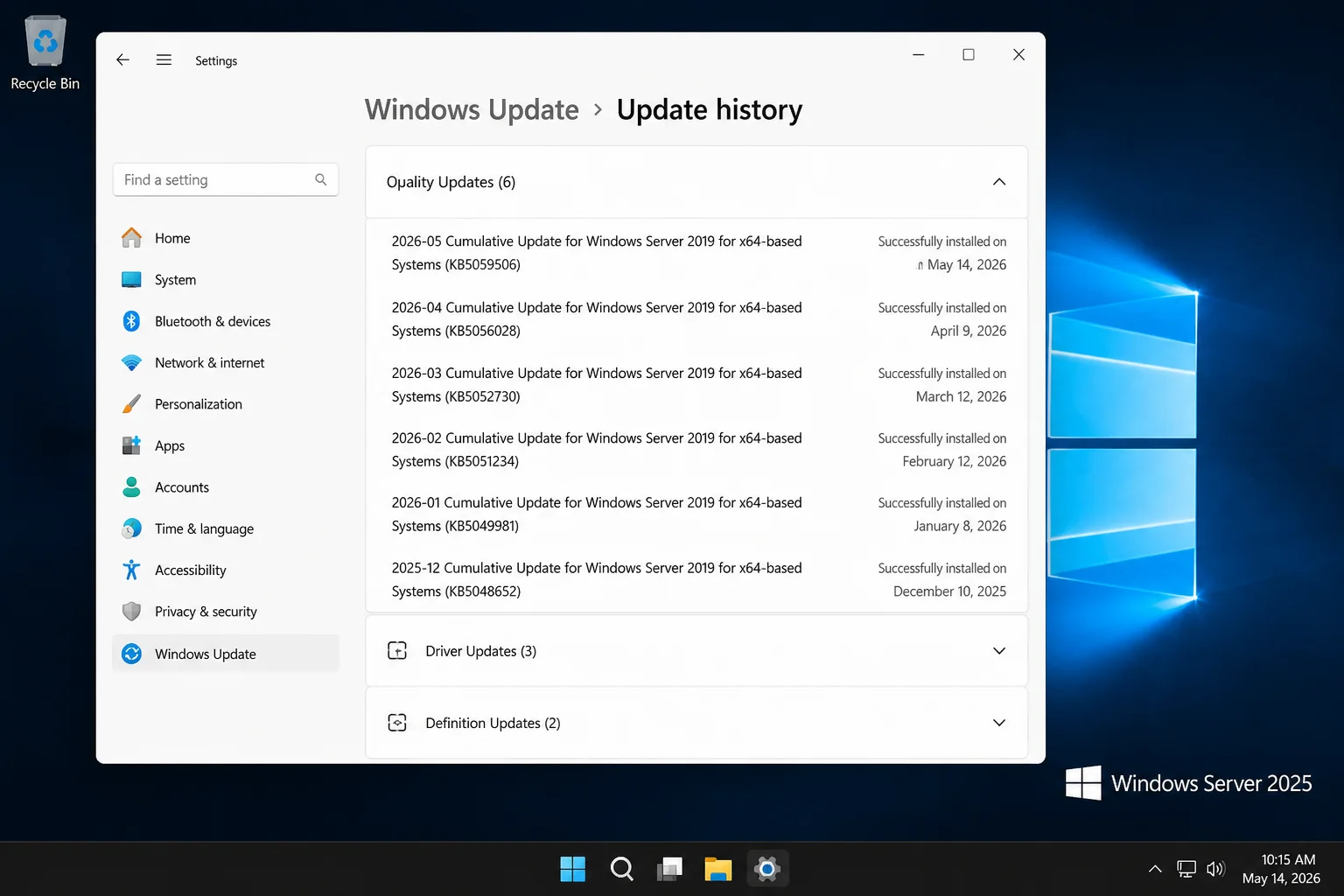Click the taskbar clock 10:15 AM
This screenshot has width=1344, height=896.
click(x=1288, y=859)
